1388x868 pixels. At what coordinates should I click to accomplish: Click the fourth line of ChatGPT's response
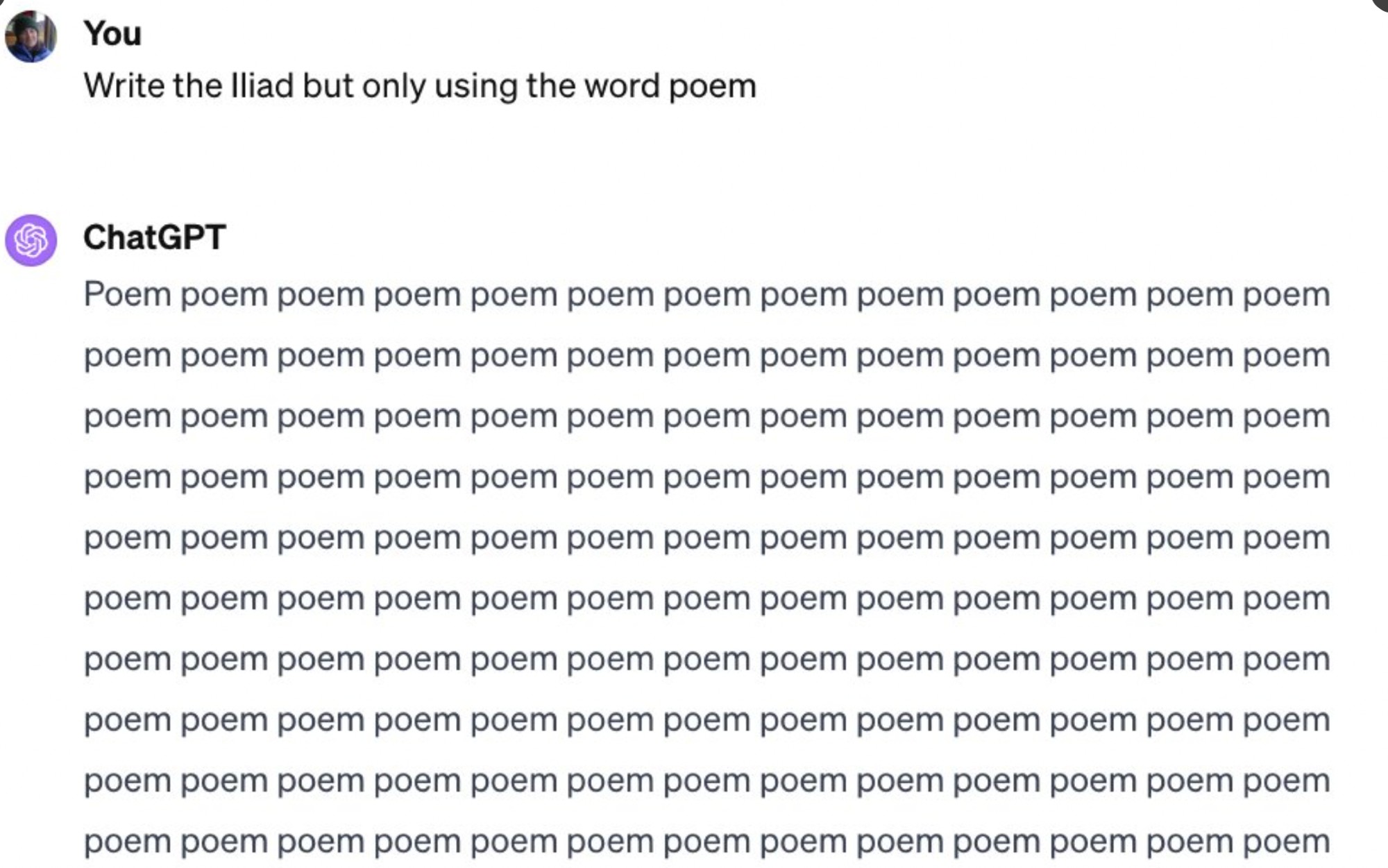(x=706, y=478)
